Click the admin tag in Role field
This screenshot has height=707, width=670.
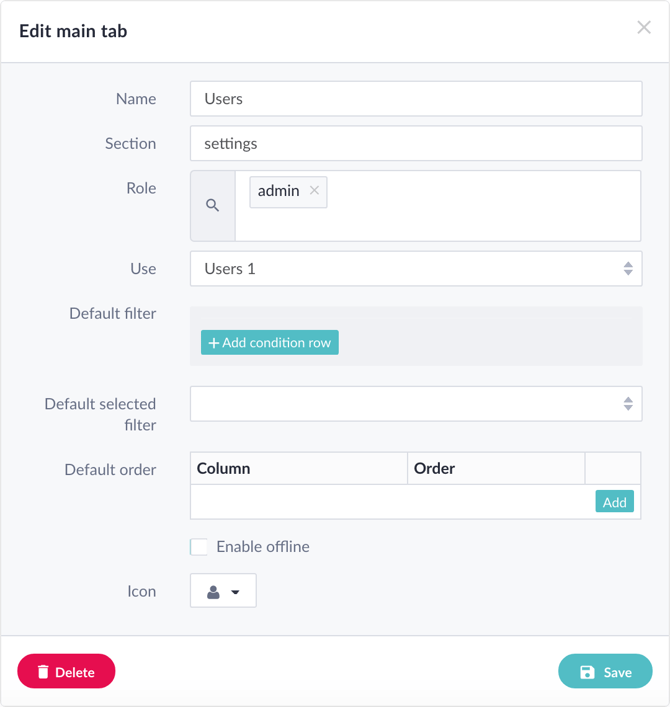click(x=278, y=191)
